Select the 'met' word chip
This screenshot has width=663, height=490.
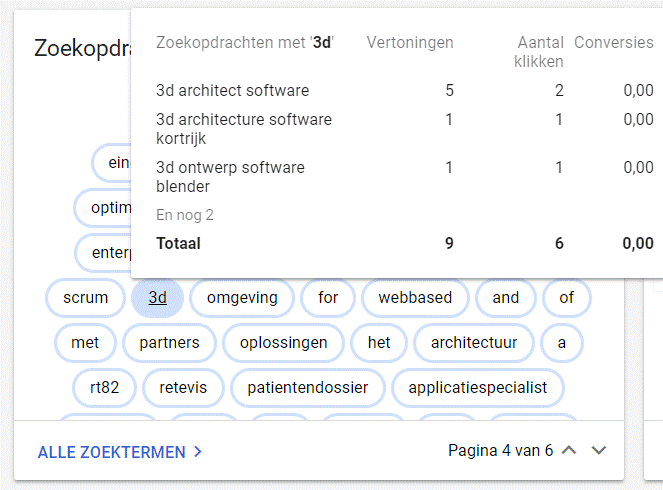tap(85, 342)
